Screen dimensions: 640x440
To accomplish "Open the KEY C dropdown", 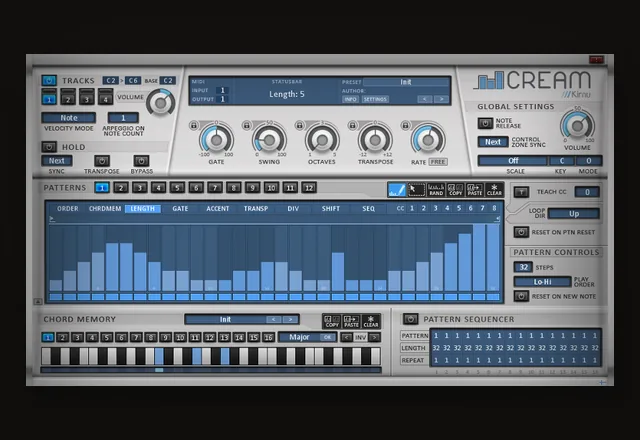I will point(562,160).
